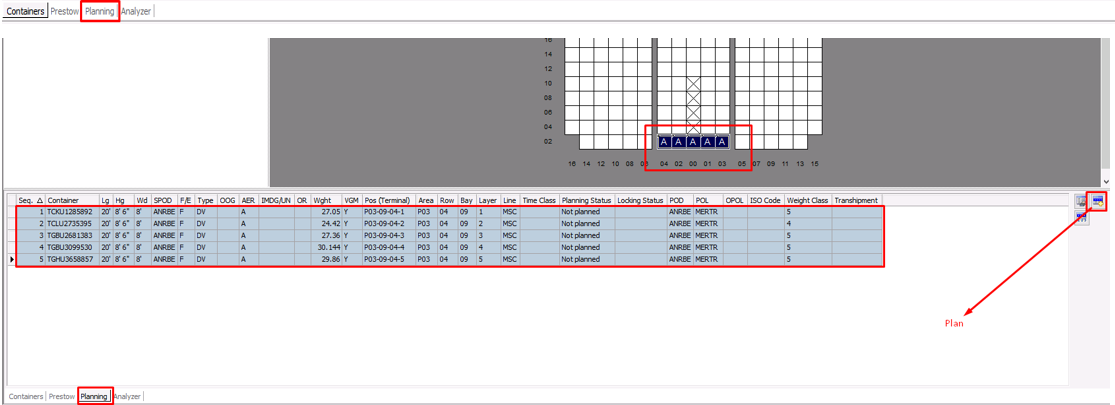The width and height of the screenshot is (1115, 405).
Task: Sort by the Container column header
Action: [x=72, y=200]
